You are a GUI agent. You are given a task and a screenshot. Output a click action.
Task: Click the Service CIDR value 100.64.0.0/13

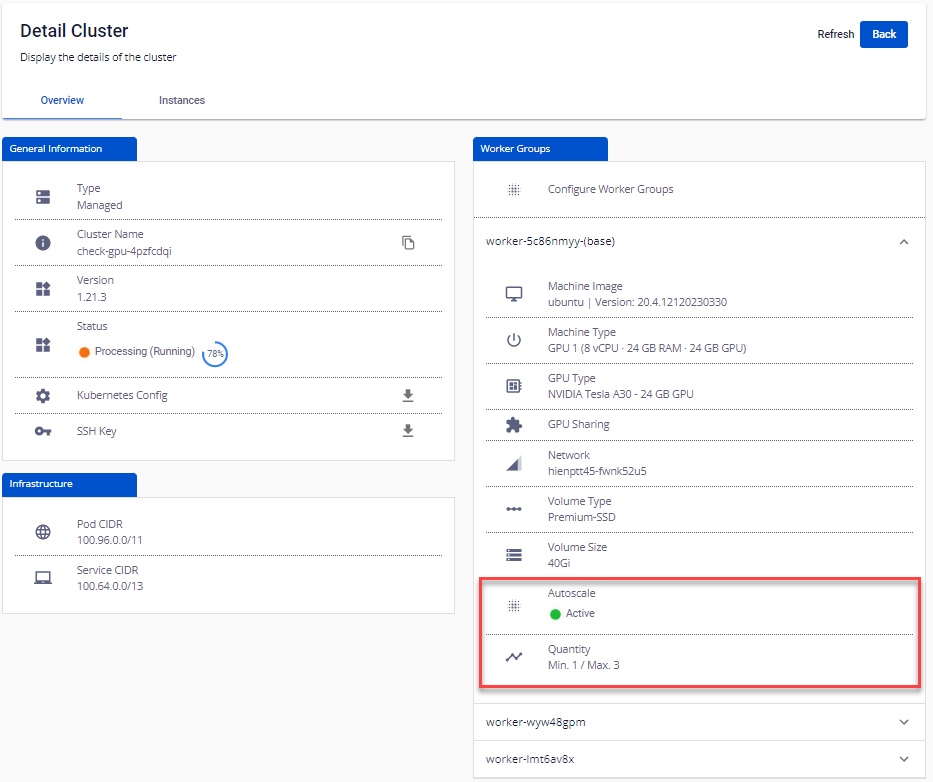(x=110, y=586)
